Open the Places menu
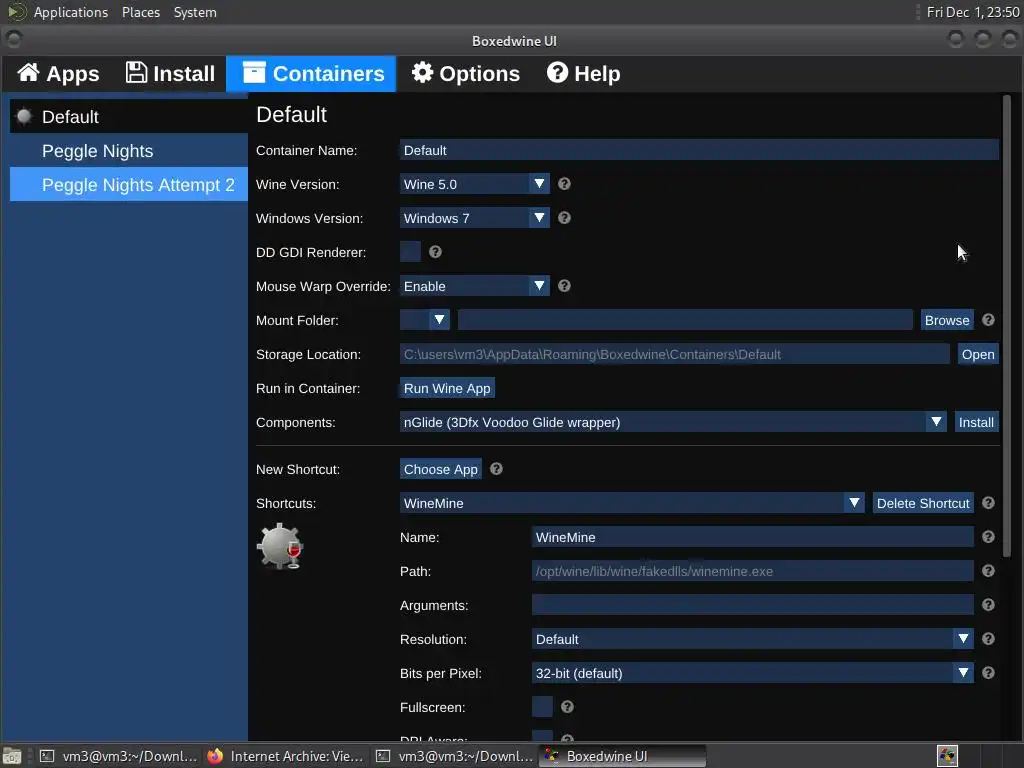The width and height of the screenshot is (1024, 768). click(x=140, y=12)
